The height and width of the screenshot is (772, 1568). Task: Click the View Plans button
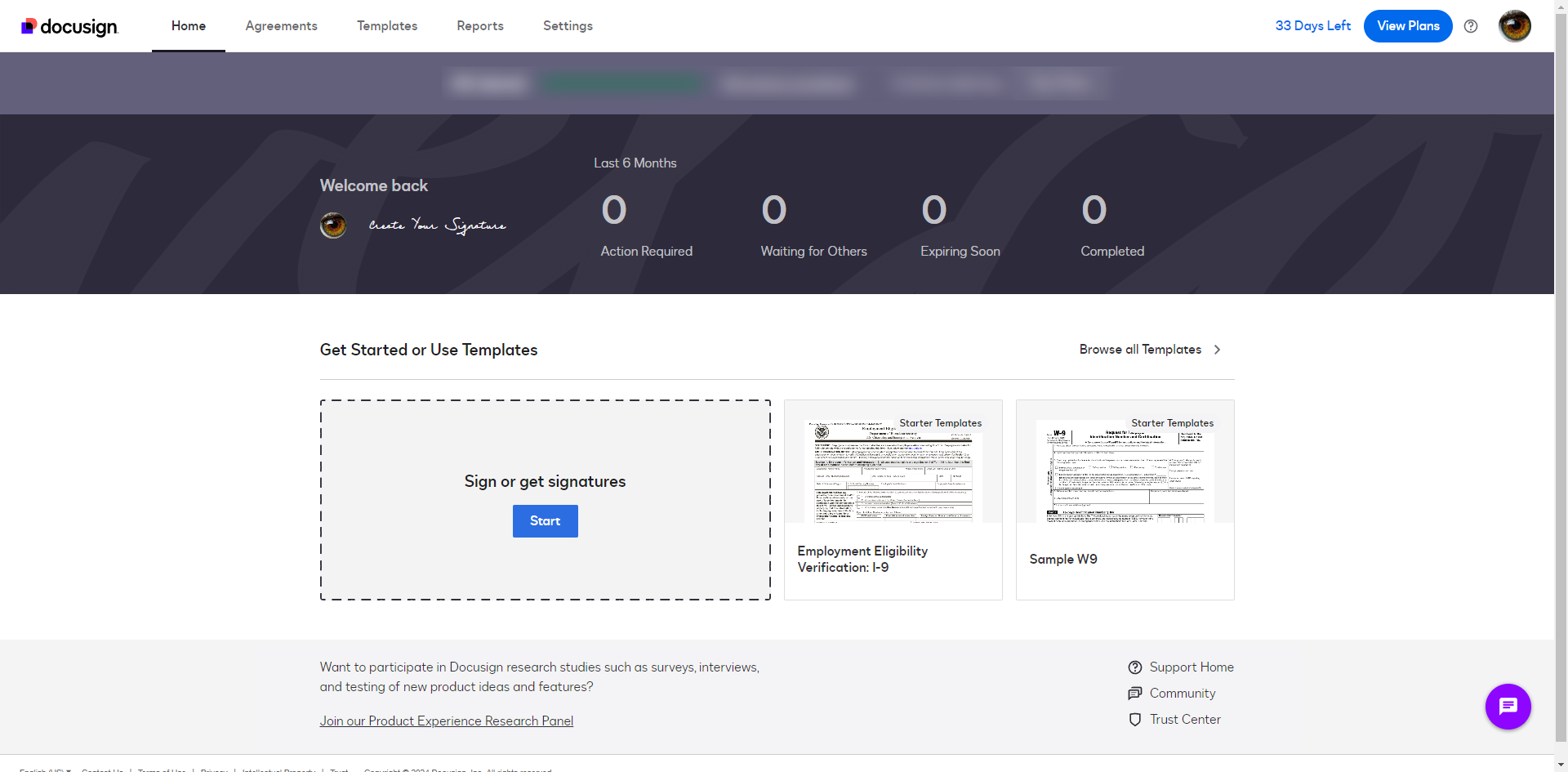tap(1408, 26)
